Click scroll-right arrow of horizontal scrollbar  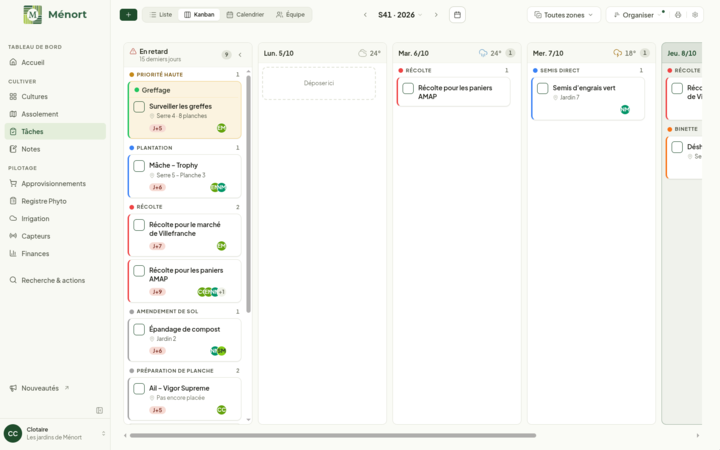(x=698, y=435)
